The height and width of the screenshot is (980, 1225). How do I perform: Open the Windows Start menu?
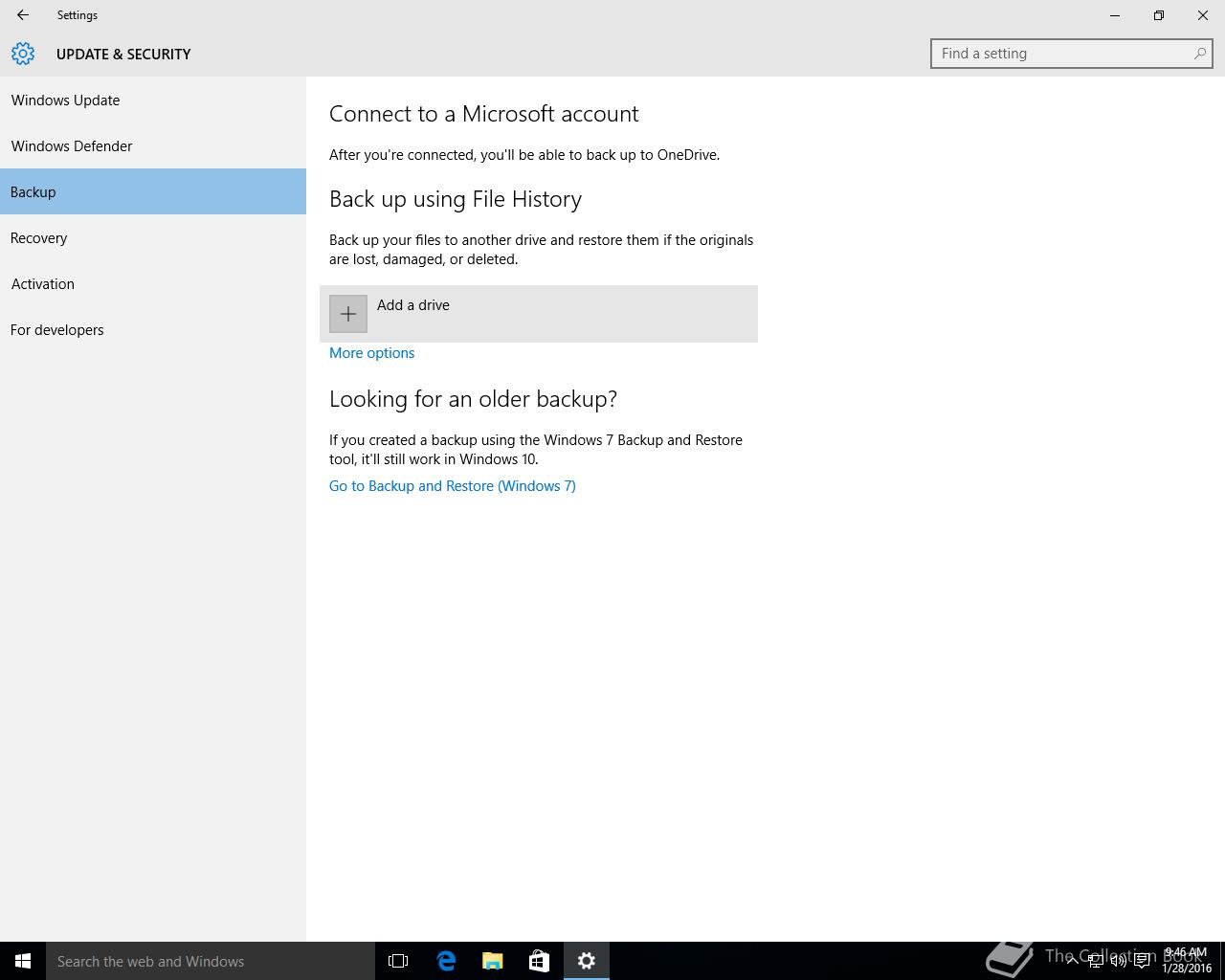pos(23,961)
